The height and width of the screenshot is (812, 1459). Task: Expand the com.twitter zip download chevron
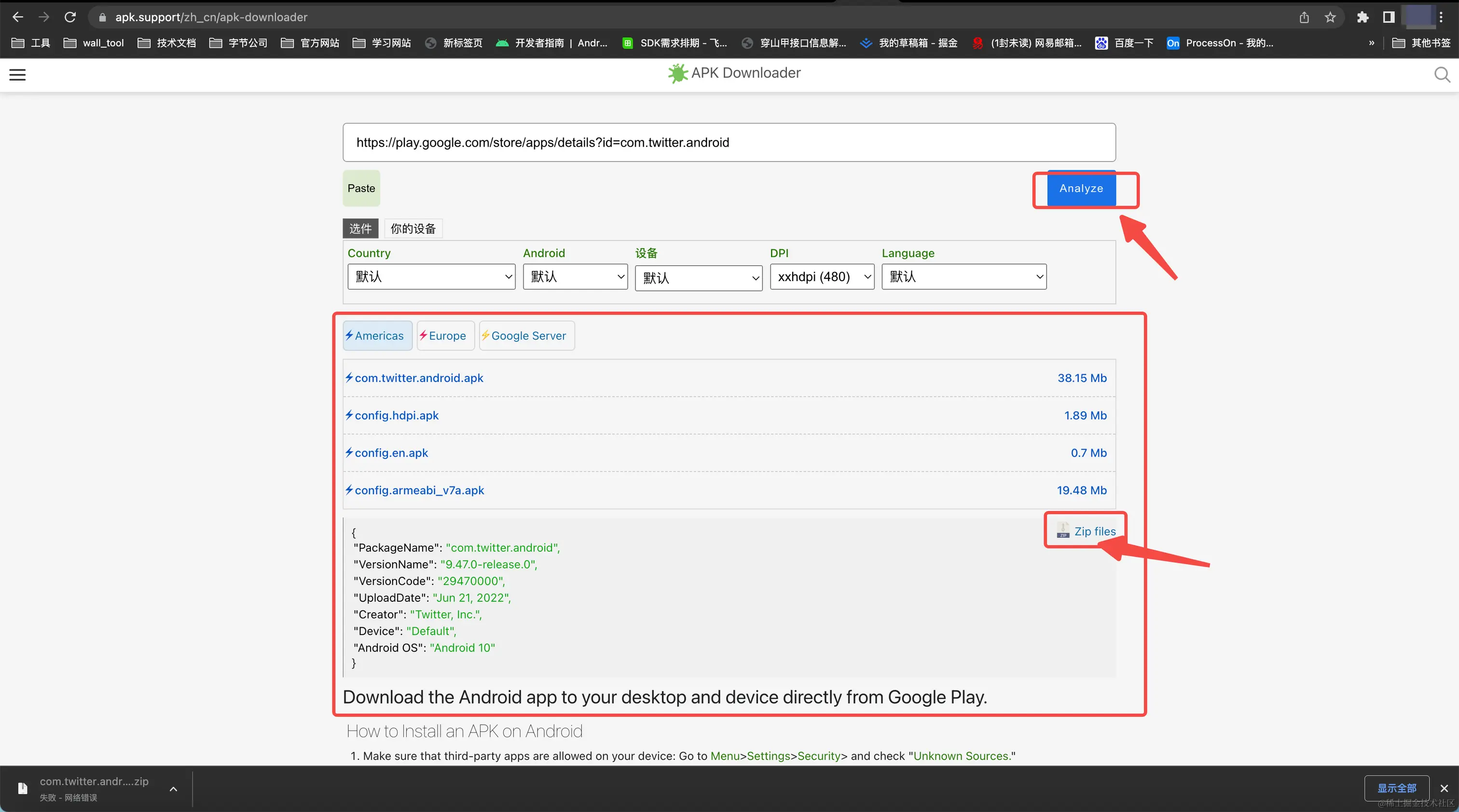point(173,789)
